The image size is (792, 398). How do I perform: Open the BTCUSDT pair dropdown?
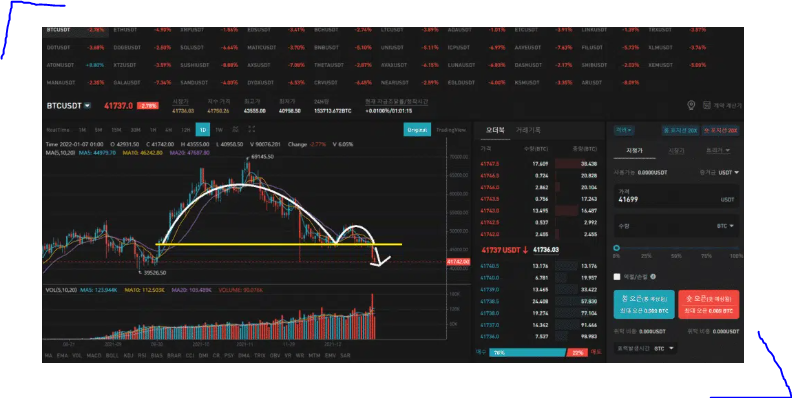click(x=87, y=106)
